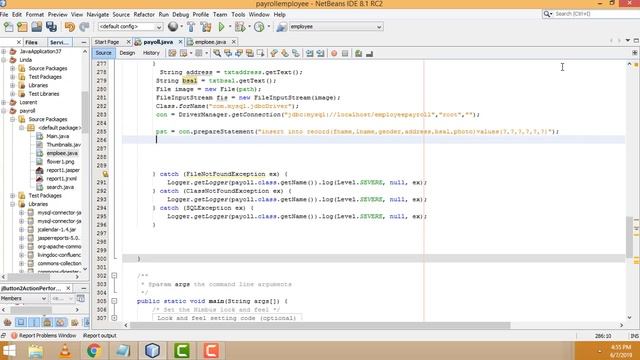Toggle Fully Qualified Names filter in Navigator
The image size is (640, 360).
[x=74, y=322]
